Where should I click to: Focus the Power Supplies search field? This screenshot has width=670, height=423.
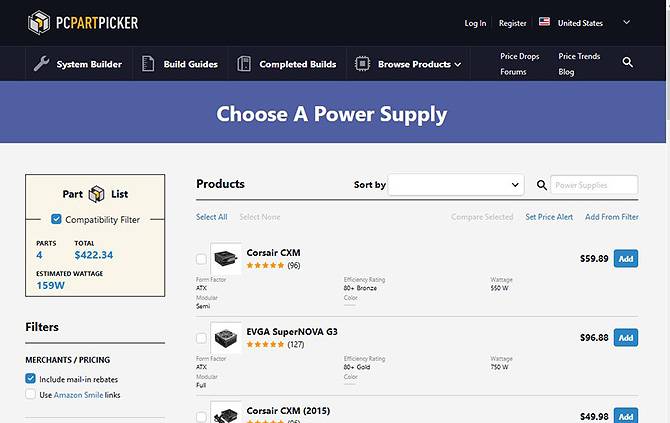(594, 185)
